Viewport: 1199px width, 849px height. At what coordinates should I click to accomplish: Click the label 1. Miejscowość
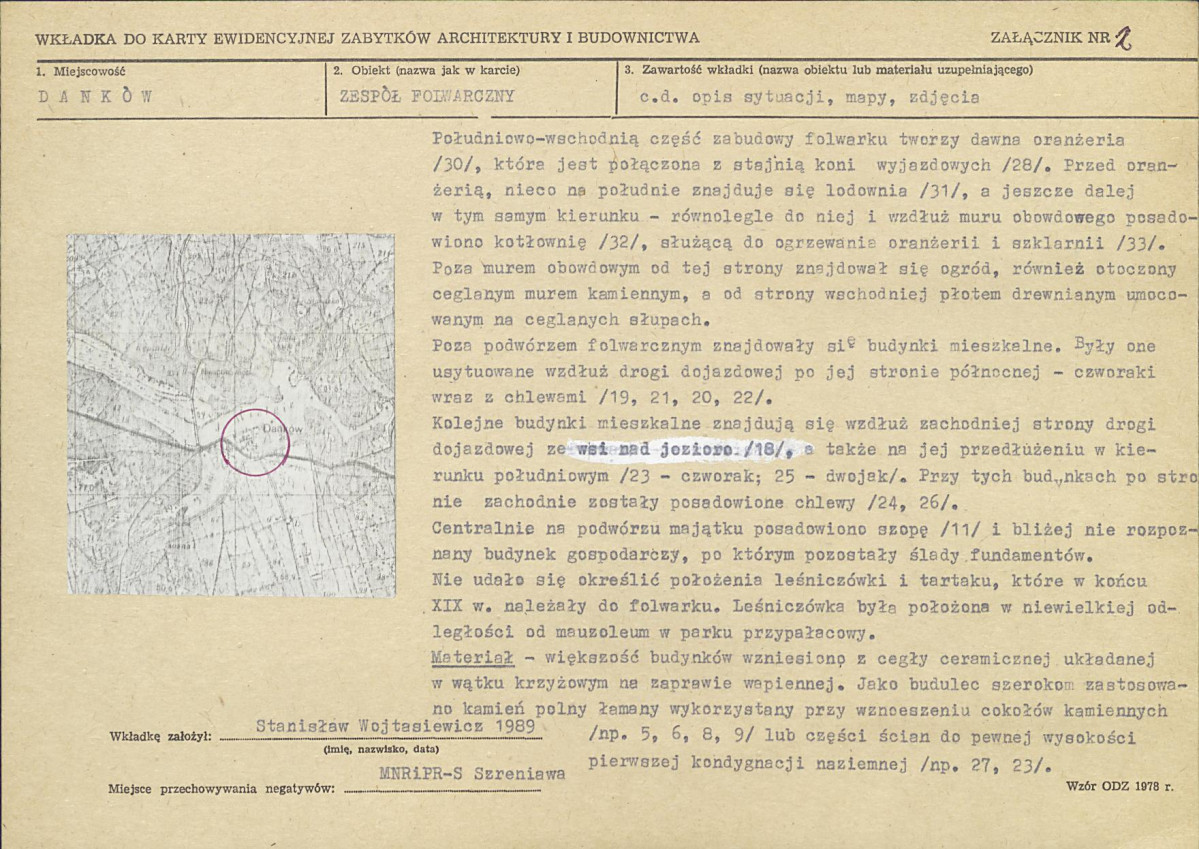click(x=81, y=71)
